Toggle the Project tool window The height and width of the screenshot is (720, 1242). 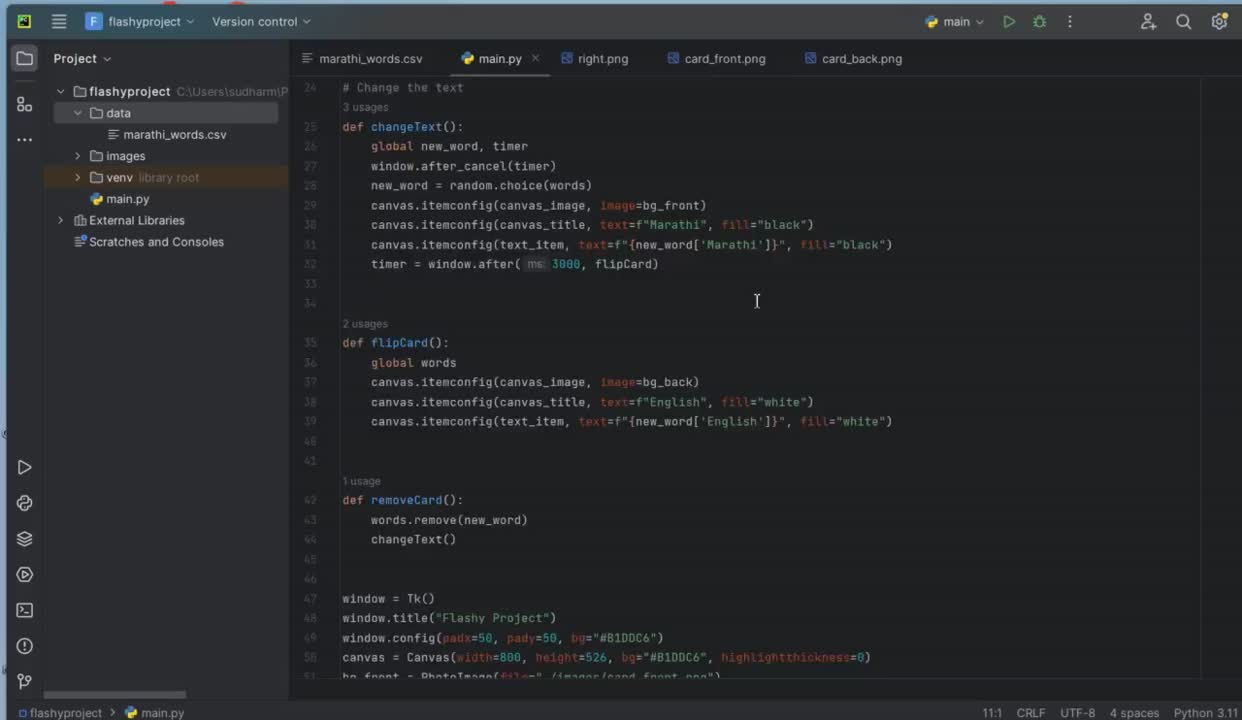[24, 59]
